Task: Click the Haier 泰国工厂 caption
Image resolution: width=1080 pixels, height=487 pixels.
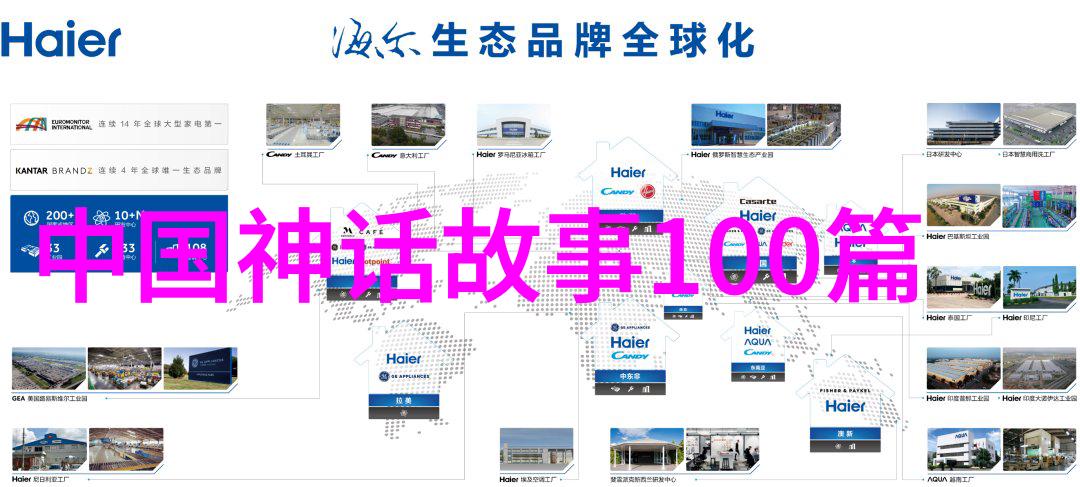Action: coord(949,318)
